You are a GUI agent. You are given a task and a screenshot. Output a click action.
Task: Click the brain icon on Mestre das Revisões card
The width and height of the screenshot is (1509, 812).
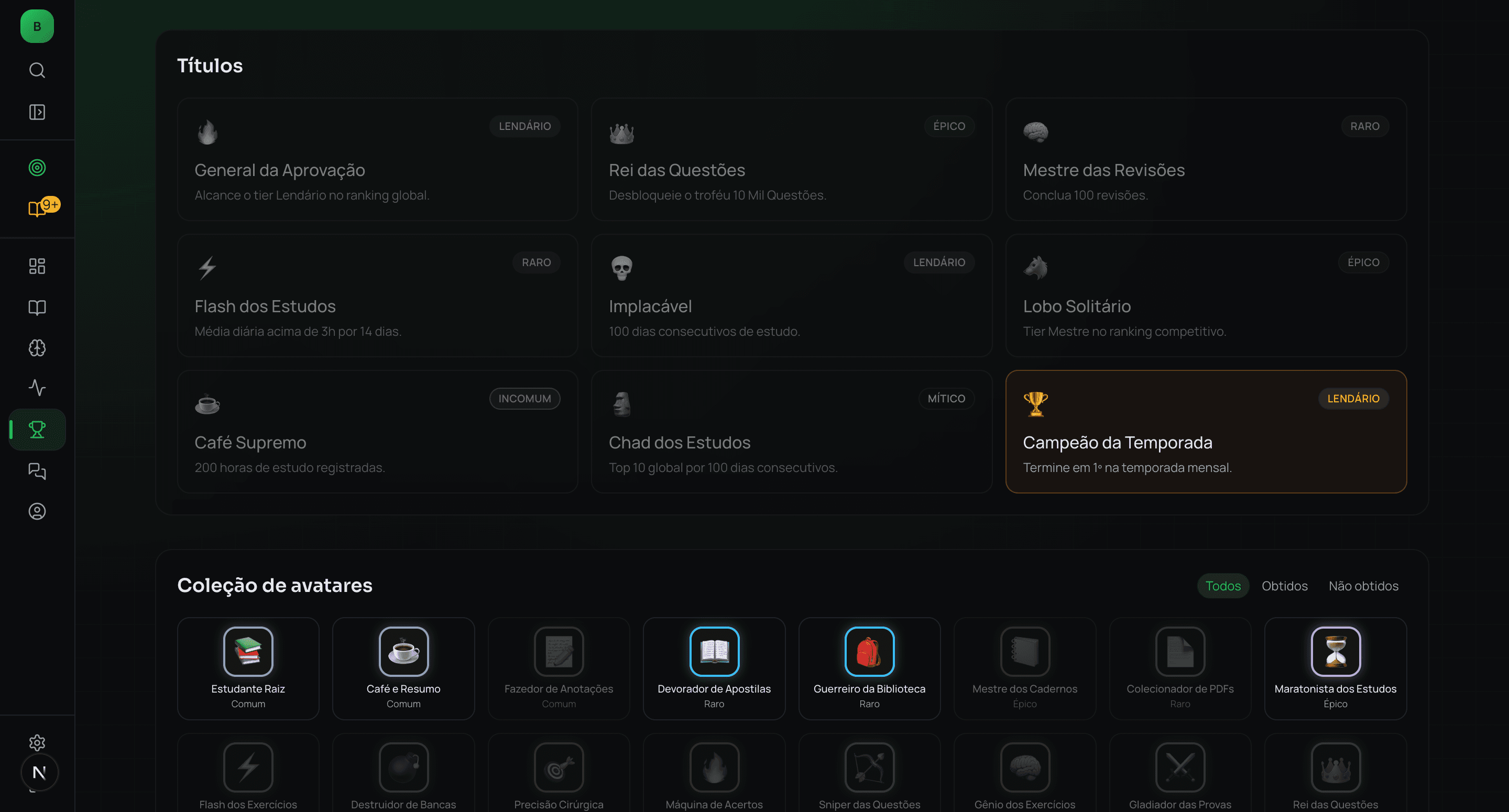click(x=1036, y=133)
